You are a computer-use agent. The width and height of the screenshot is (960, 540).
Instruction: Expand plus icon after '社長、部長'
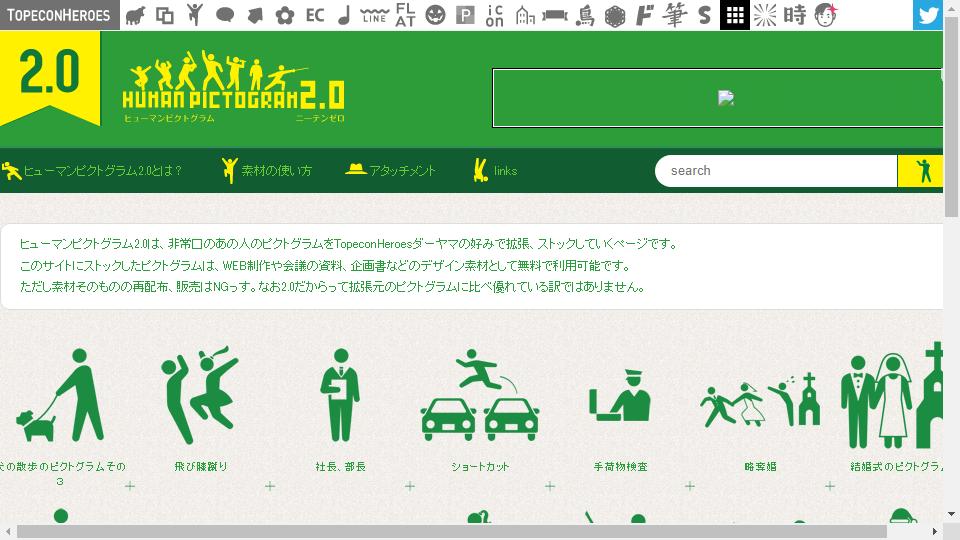pos(410,486)
